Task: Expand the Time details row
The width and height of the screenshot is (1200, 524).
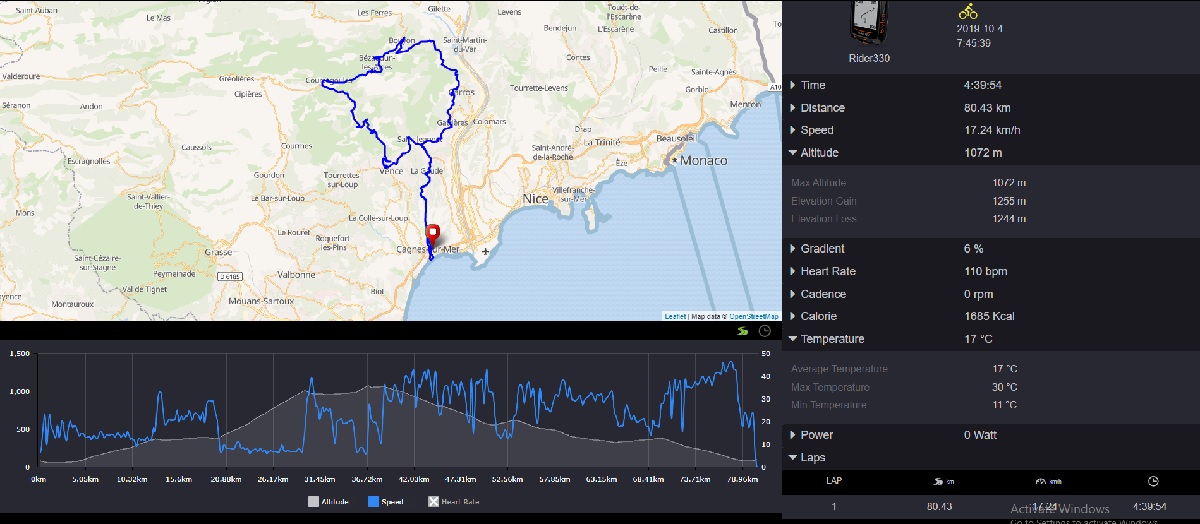Action: [812, 85]
